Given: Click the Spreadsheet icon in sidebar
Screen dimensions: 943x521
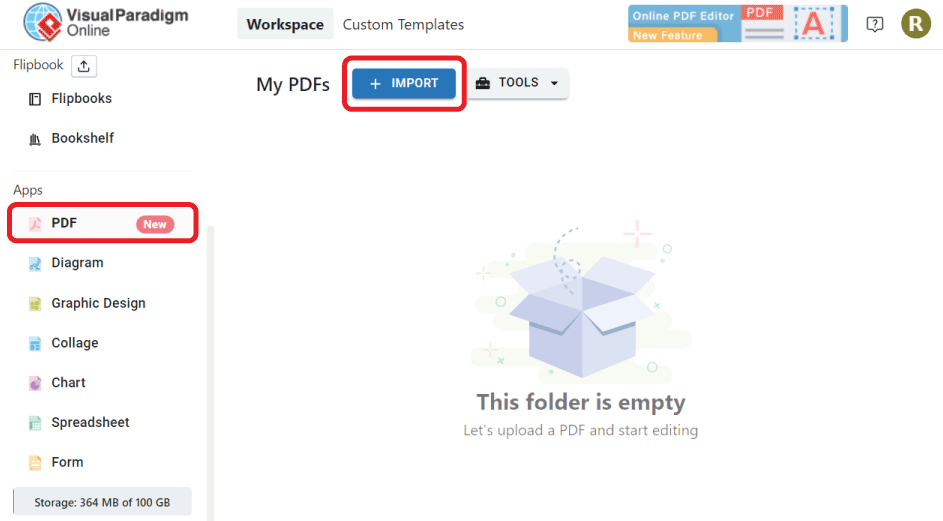Looking at the screenshot, I should pos(35,423).
